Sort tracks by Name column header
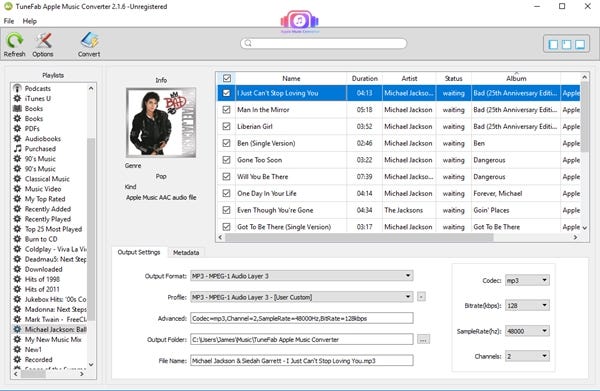 (x=291, y=78)
